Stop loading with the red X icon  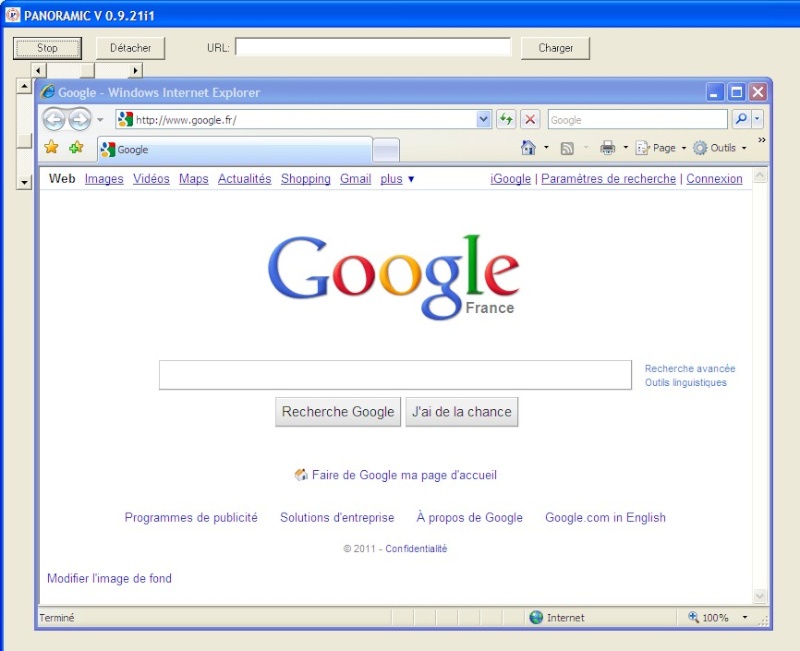[530, 120]
